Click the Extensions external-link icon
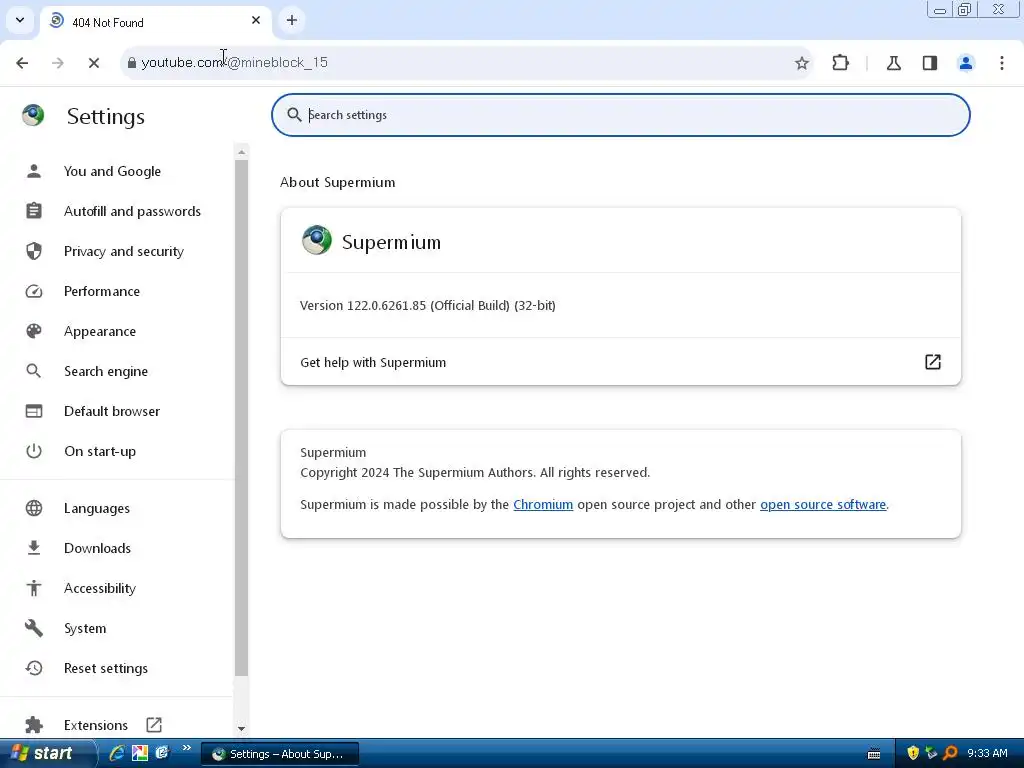This screenshot has width=1024, height=768. coord(153,725)
